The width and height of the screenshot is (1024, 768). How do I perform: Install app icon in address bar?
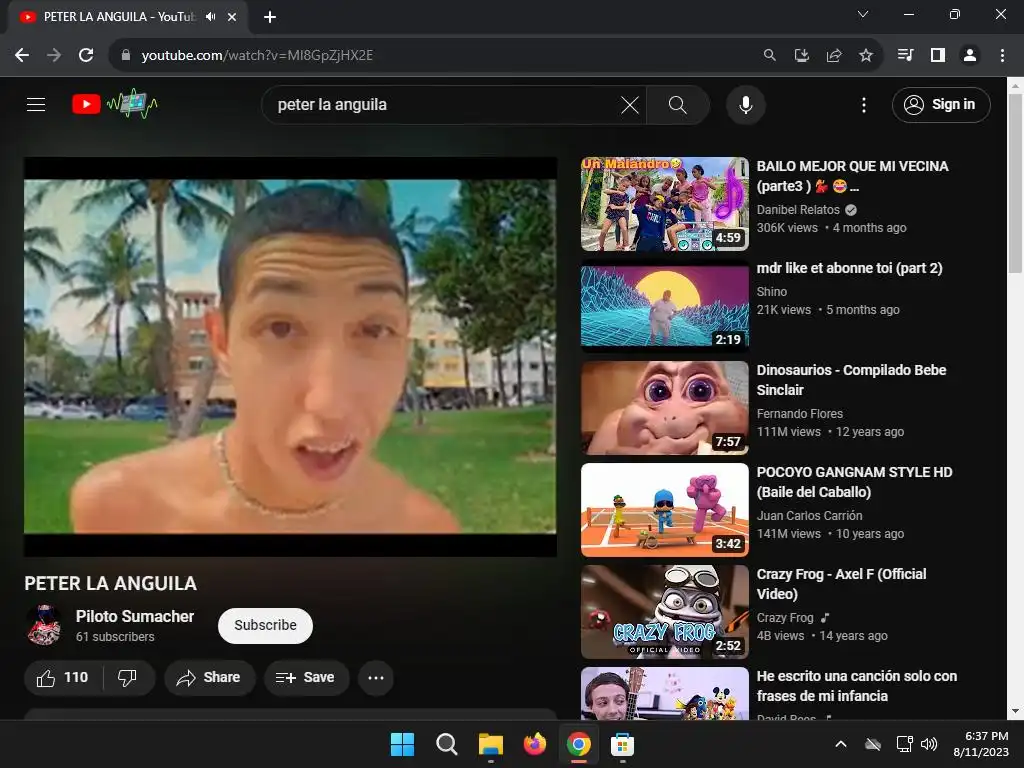click(801, 56)
